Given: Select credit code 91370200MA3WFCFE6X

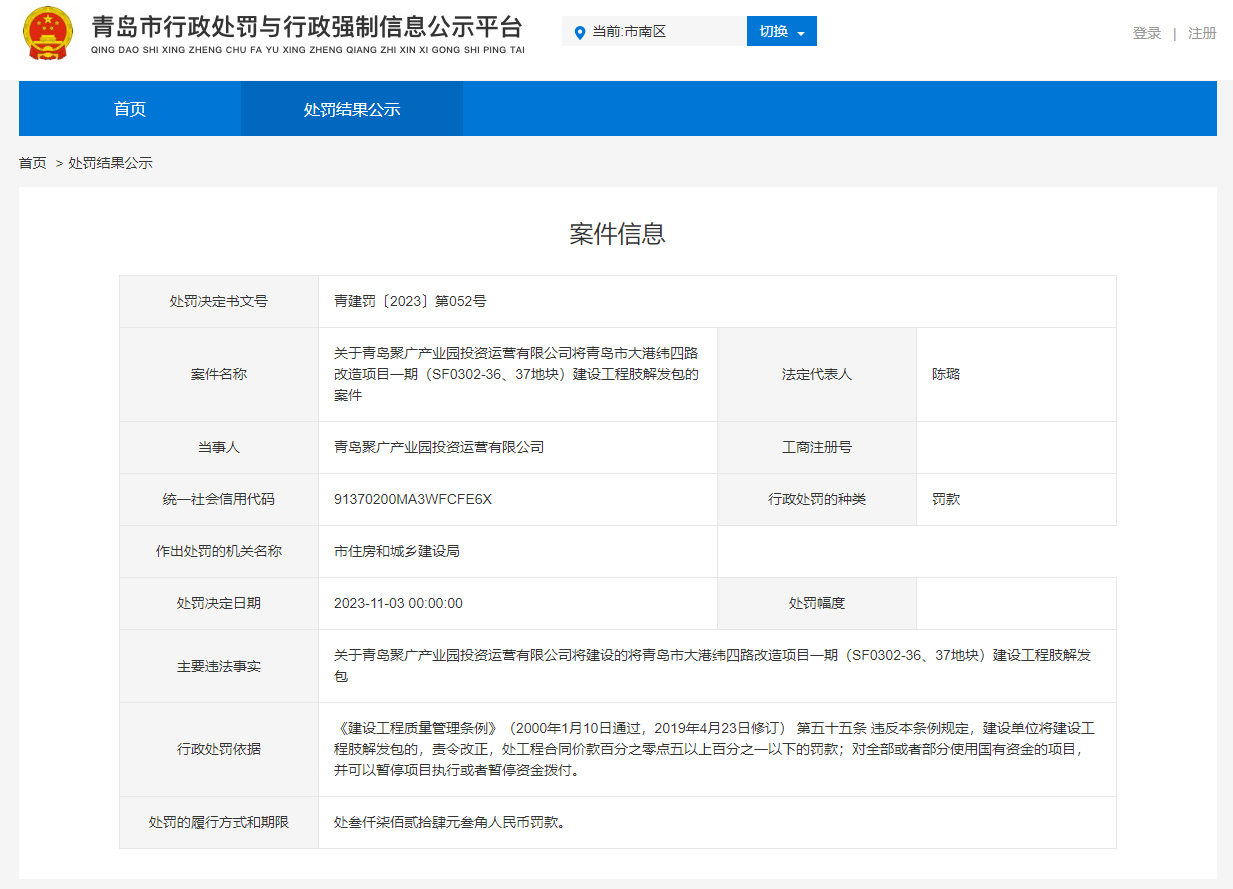Looking at the screenshot, I should [413, 499].
